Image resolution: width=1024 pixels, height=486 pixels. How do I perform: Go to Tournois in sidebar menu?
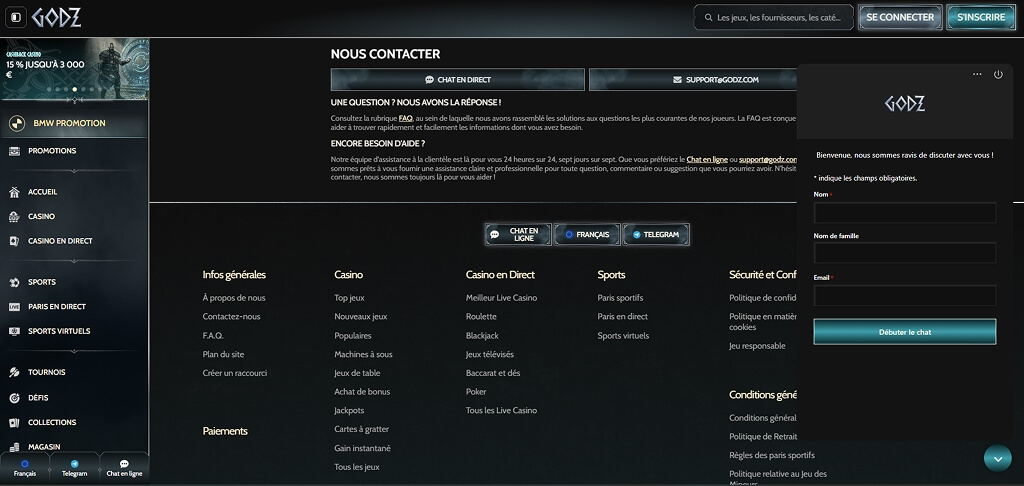(x=46, y=372)
